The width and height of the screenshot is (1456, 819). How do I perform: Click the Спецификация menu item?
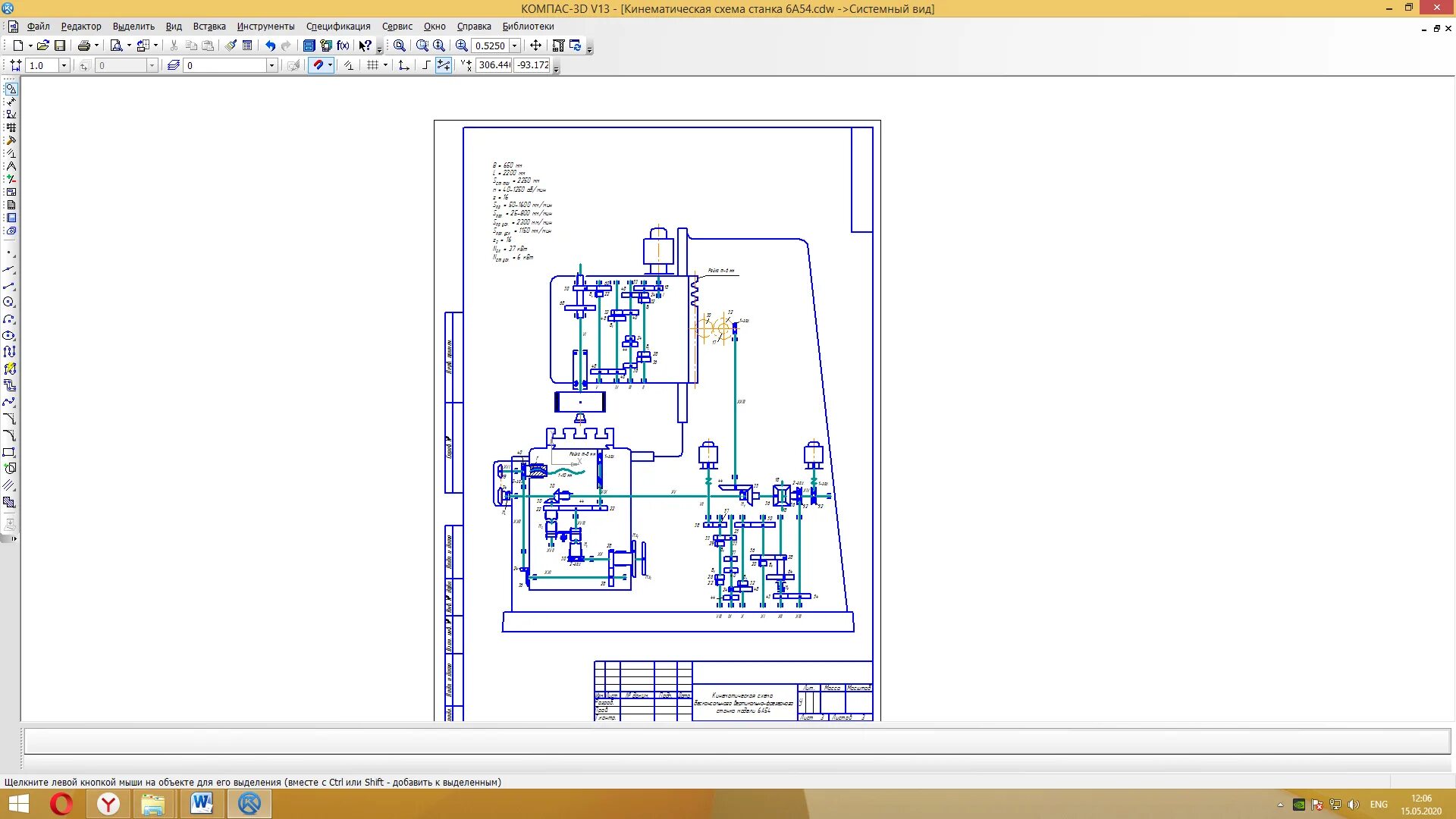(338, 27)
